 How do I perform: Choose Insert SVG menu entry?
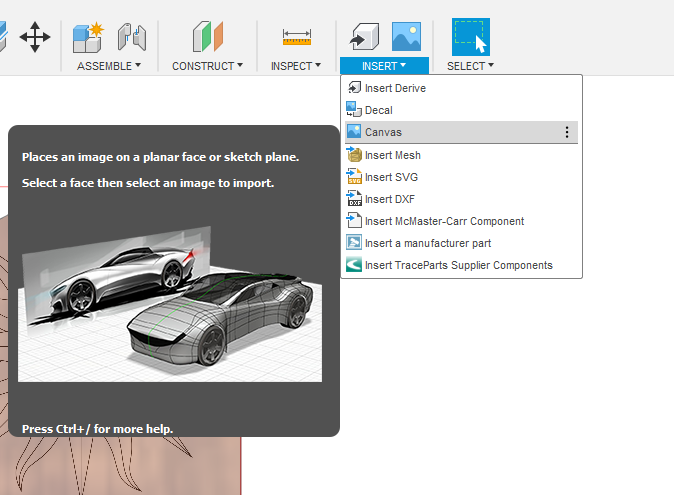coord(461,177)
